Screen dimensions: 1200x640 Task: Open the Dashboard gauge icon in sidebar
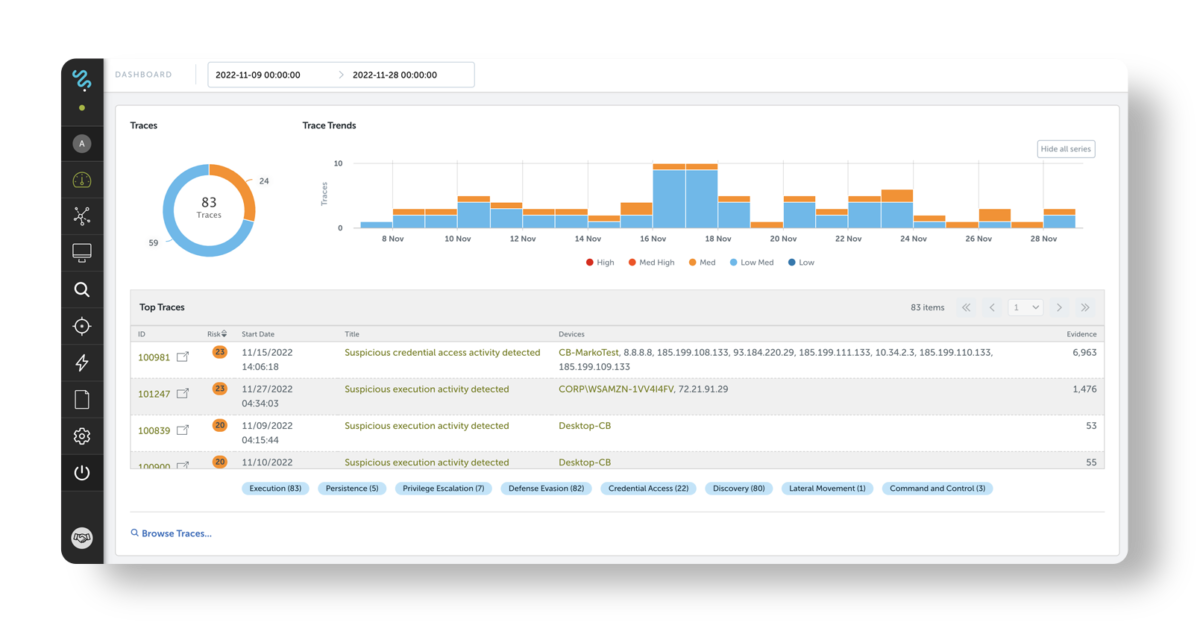[x=82, y=181]
